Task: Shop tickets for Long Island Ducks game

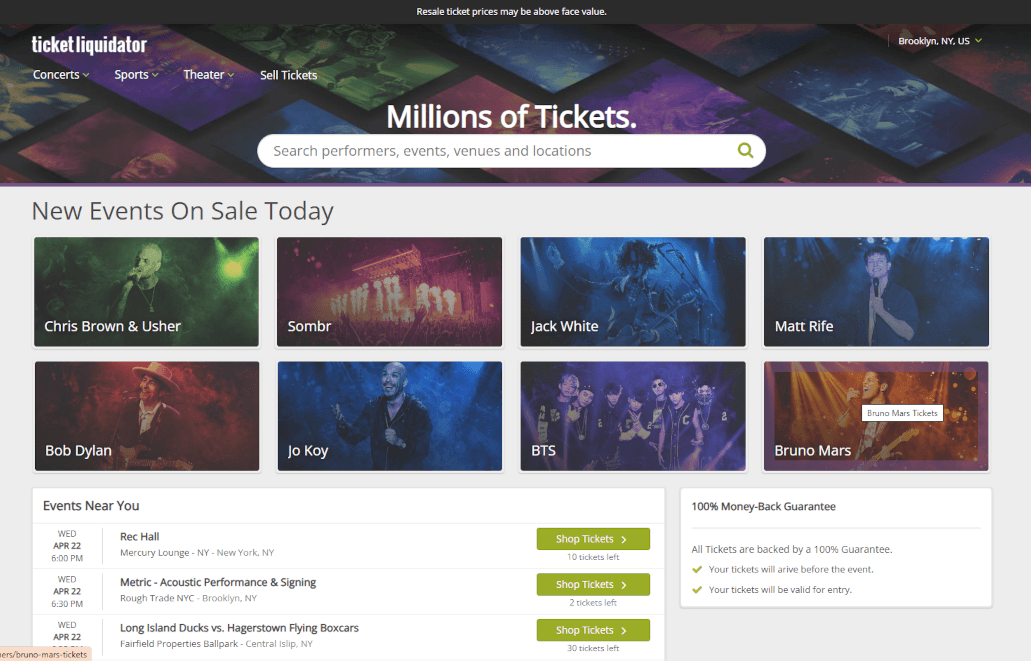Action: [x=593, y=629]
